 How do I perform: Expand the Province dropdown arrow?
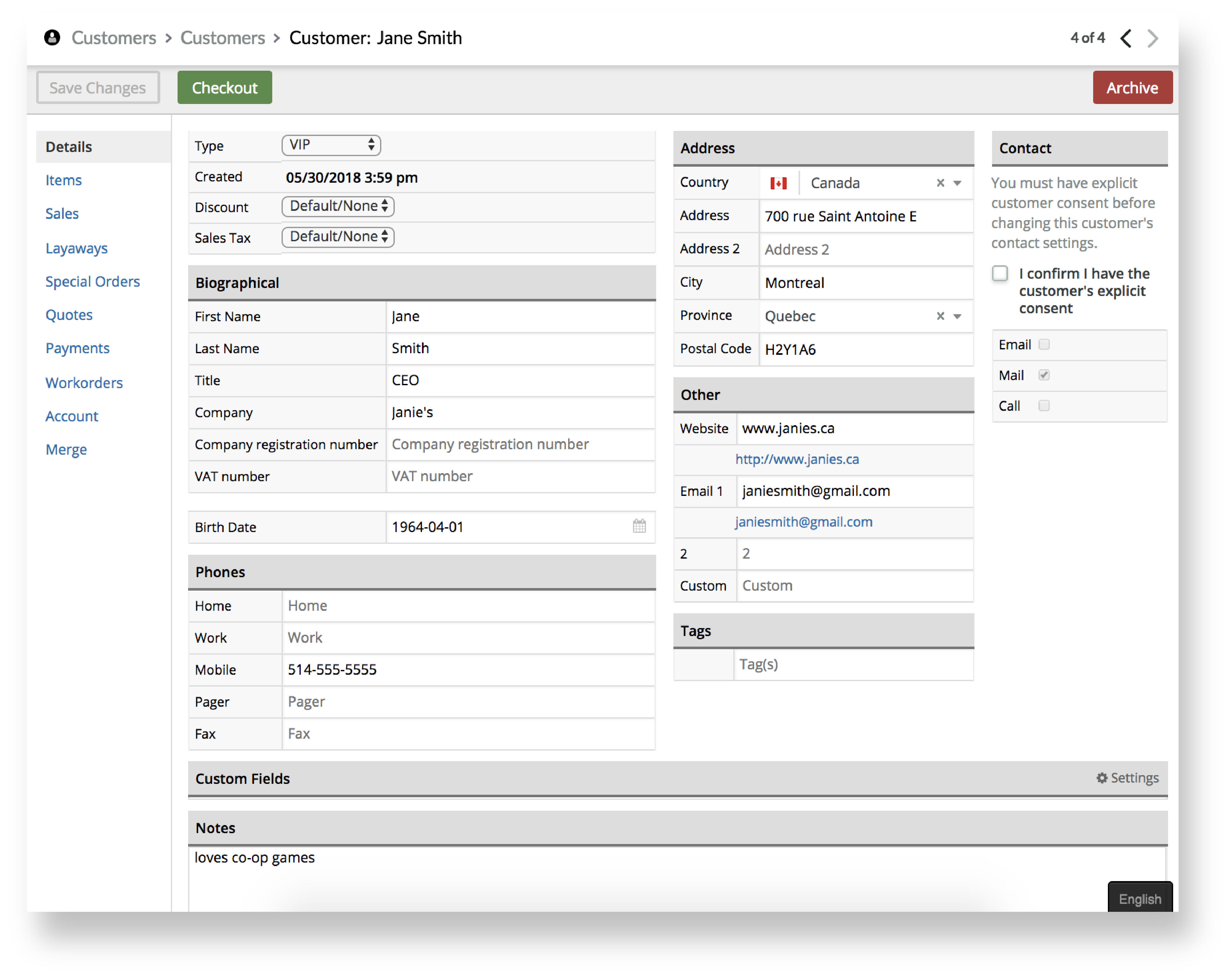[957, 317]
